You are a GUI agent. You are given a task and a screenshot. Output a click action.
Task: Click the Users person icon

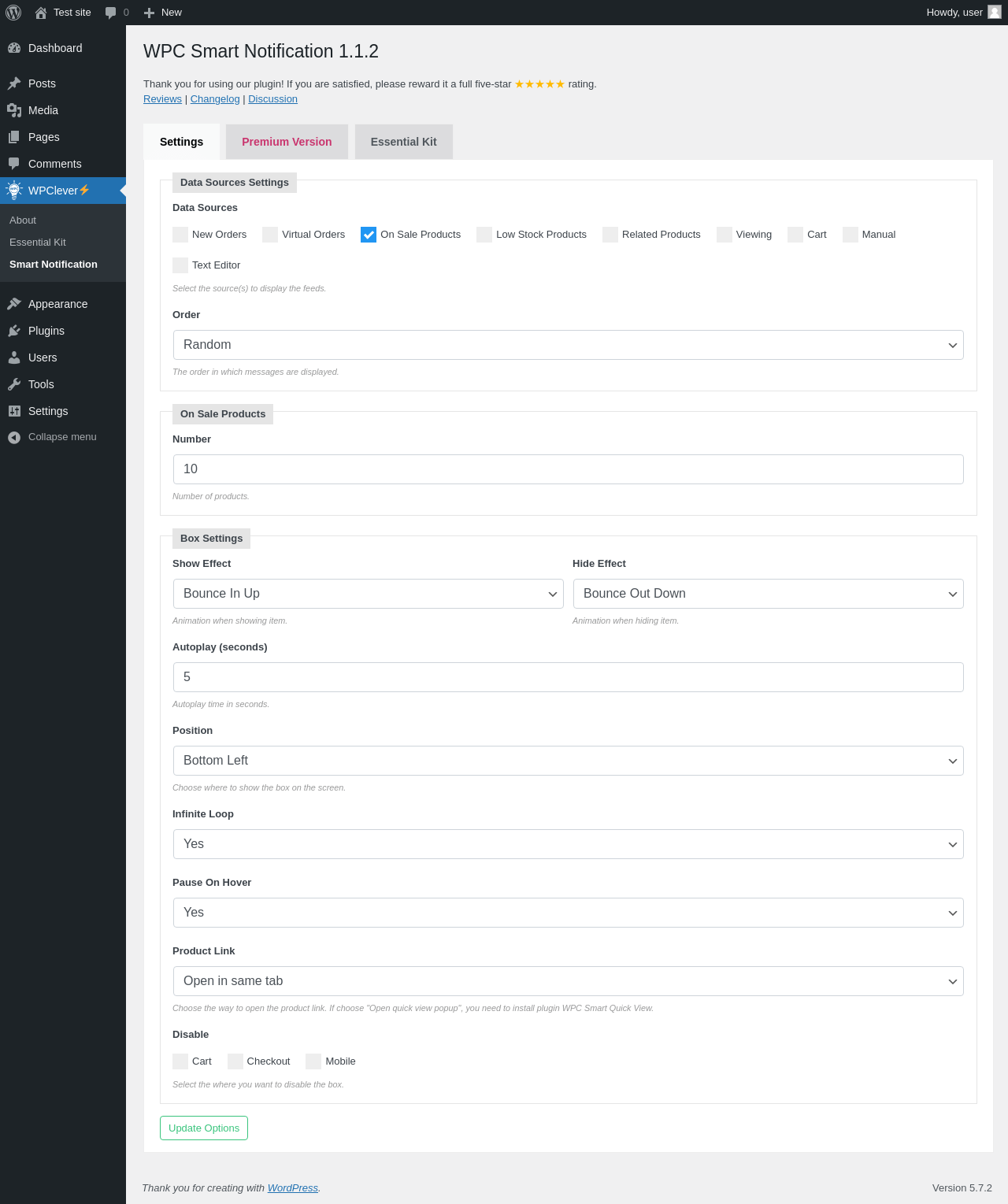14,357
